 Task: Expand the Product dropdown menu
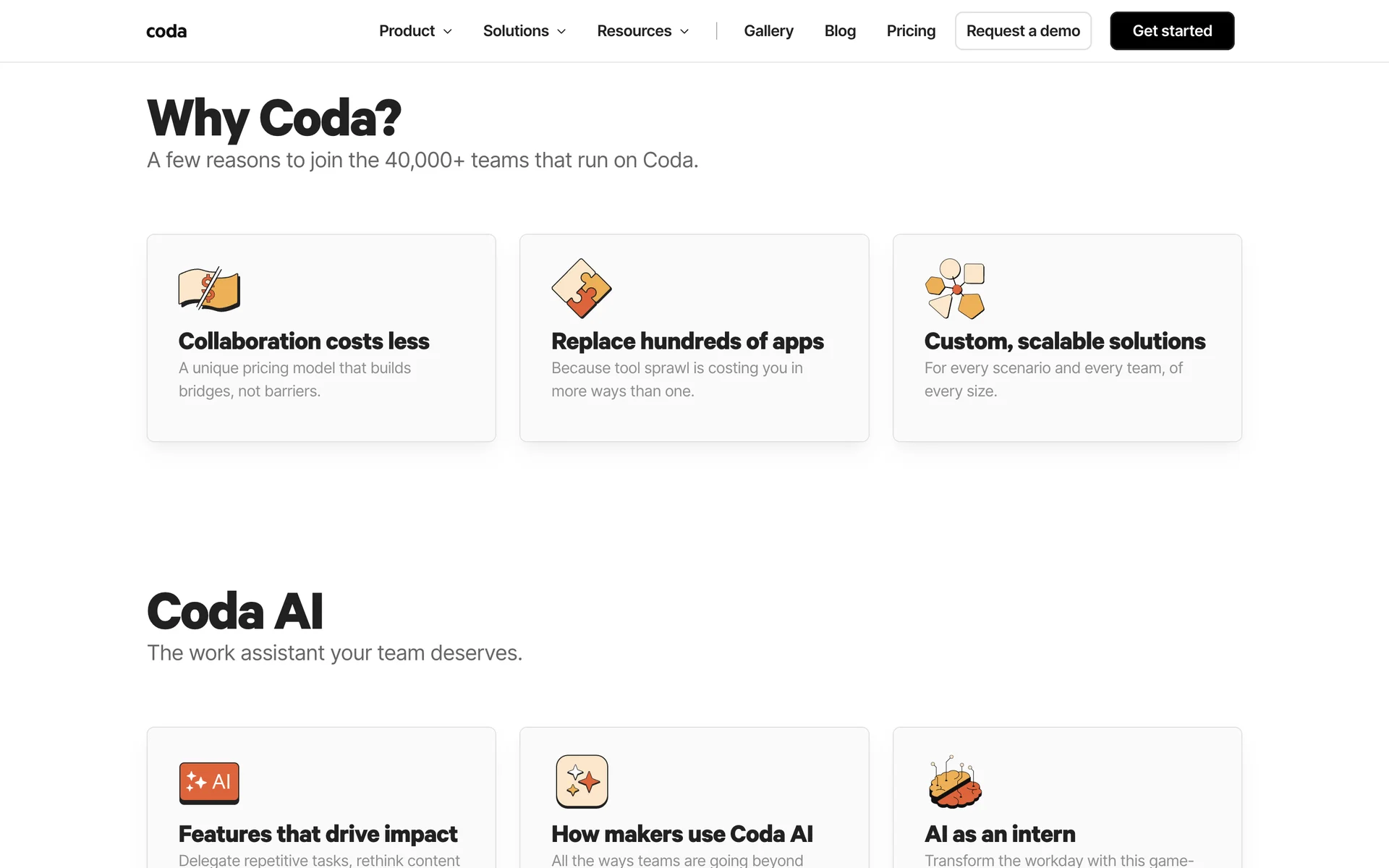415,31
